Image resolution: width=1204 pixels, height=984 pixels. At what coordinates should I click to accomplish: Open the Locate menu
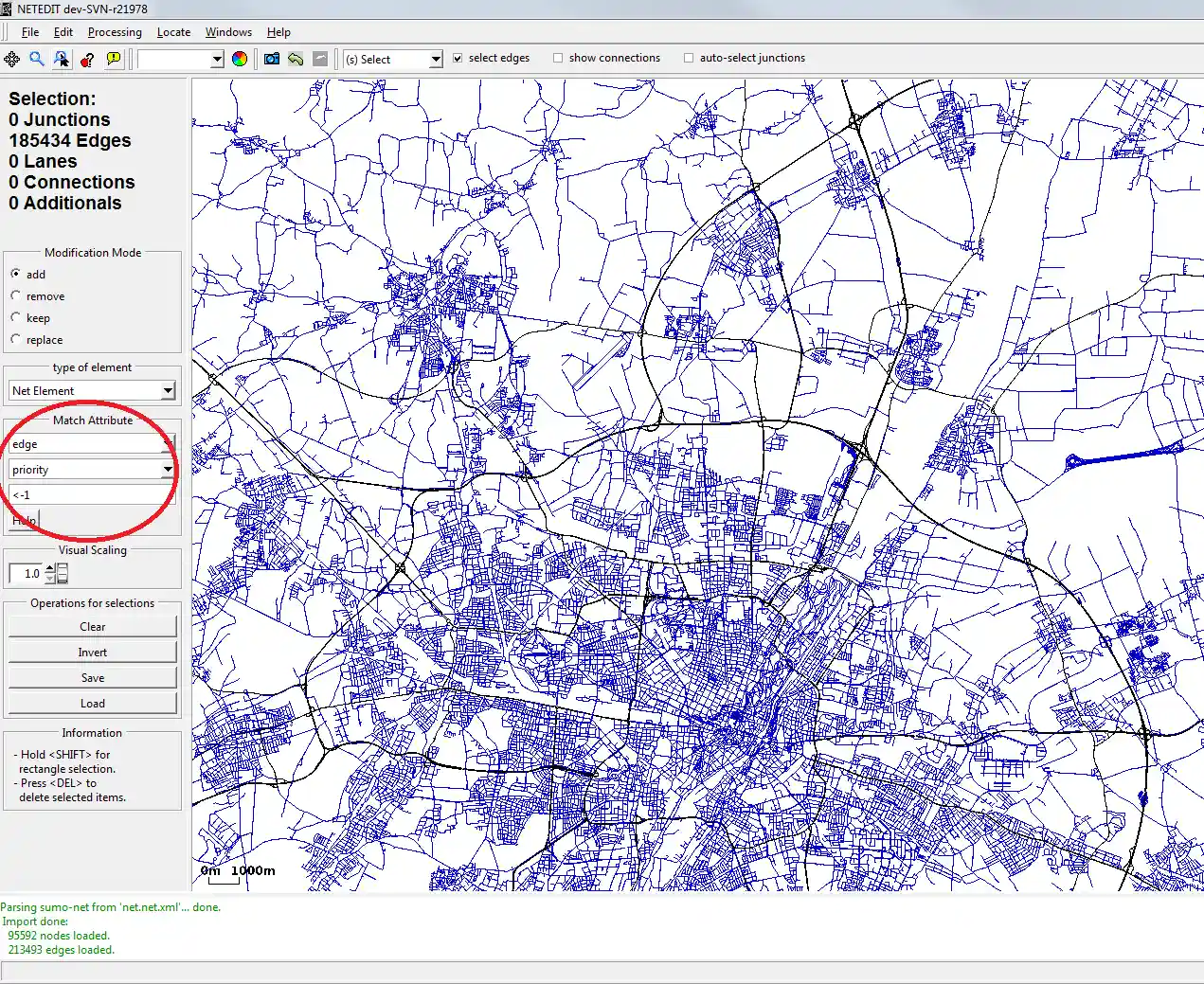pos(173,32)
